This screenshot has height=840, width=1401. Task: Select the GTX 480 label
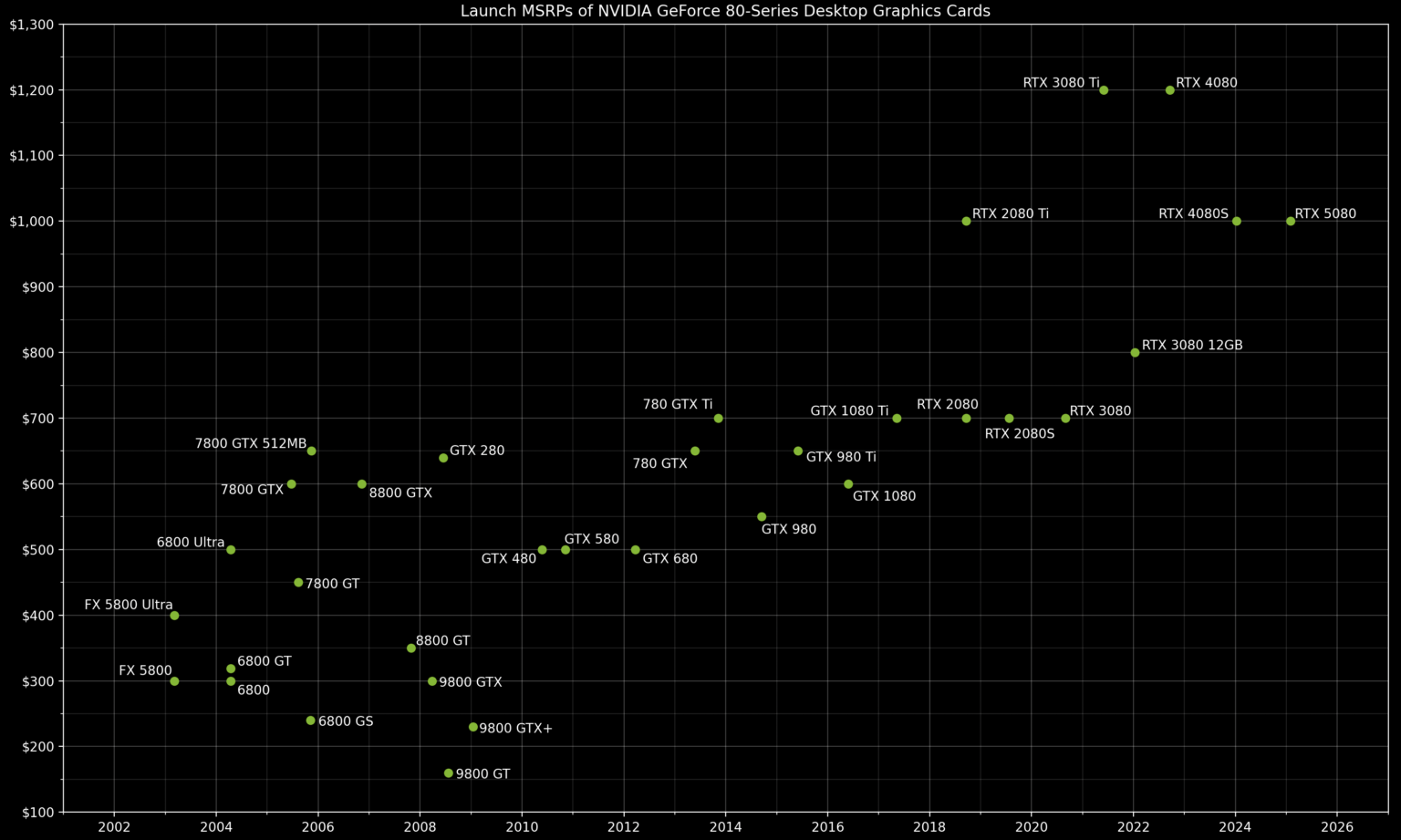[x=509, y=559]
